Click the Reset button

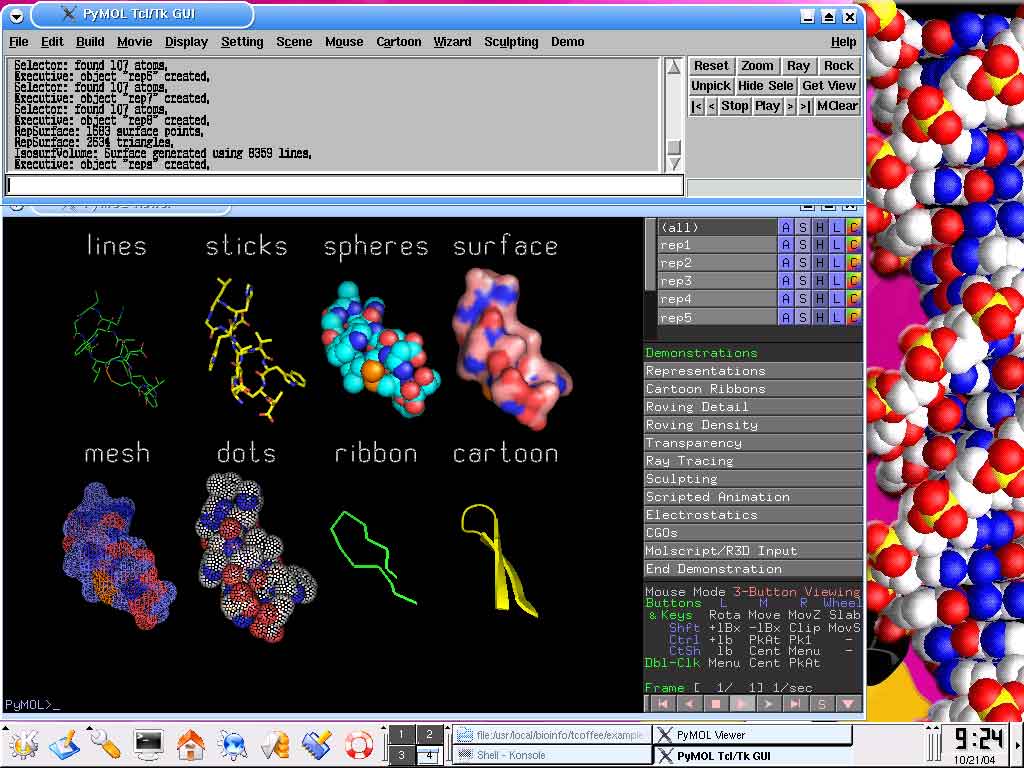(711, 66)
